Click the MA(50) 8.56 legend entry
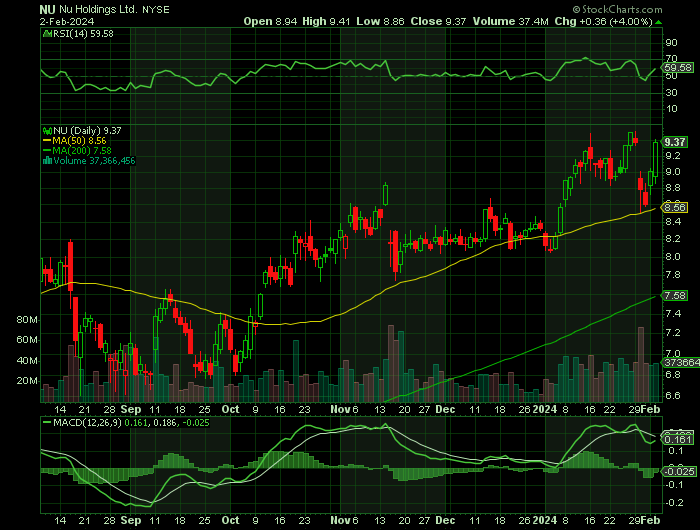The width and height of the screenshot is (700, 530). point(79,141)
